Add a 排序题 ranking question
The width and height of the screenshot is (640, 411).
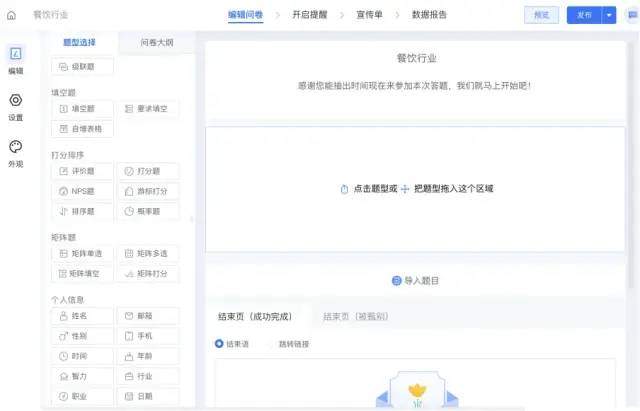[82, 211]
